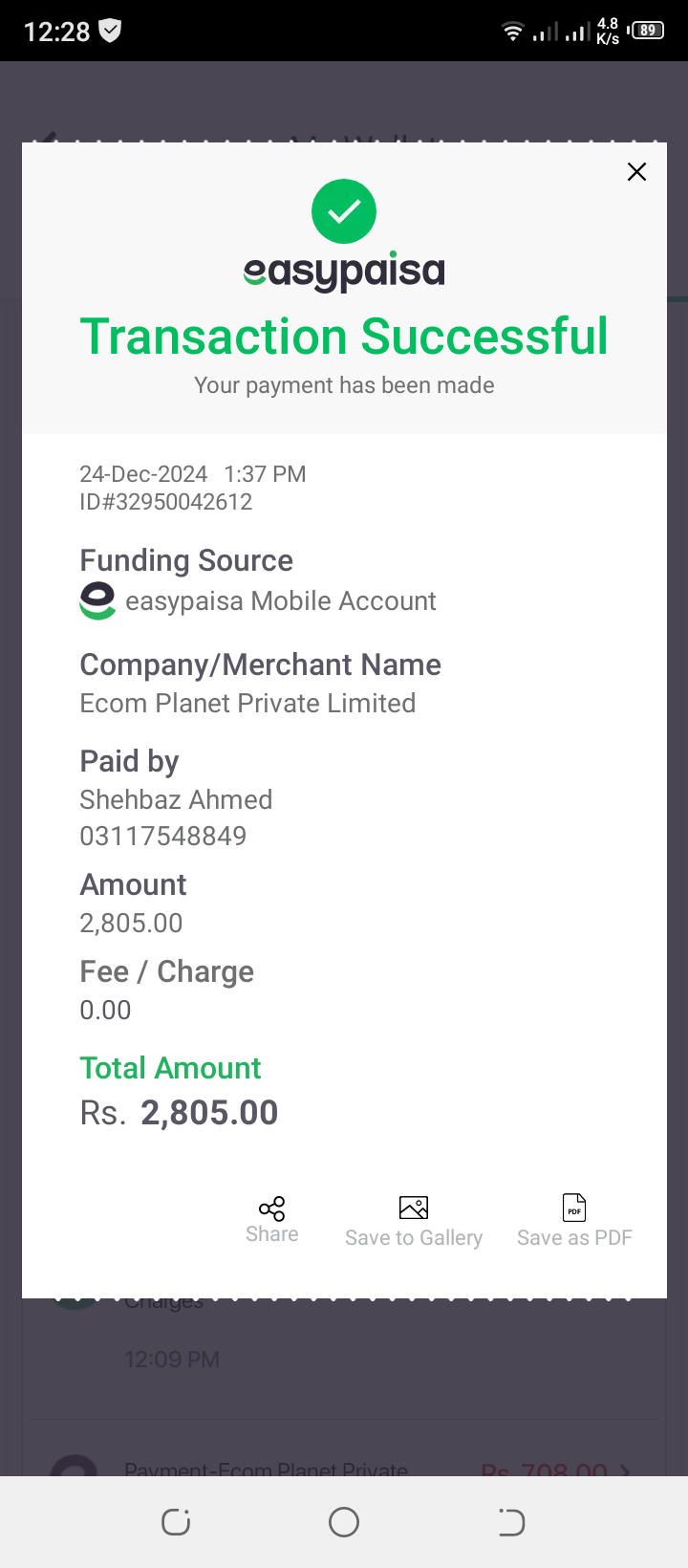Select the Save to Gallery label
688x1568 pixels.
414,1238
